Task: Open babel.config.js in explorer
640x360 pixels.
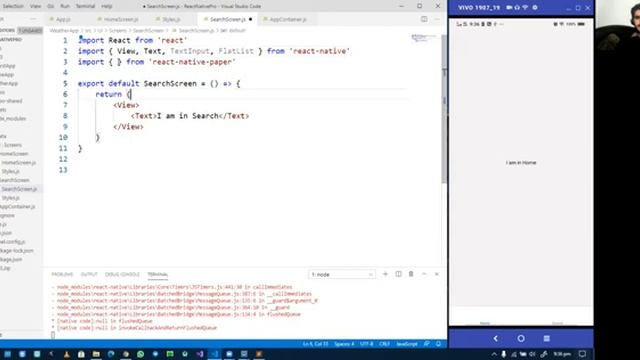Action: [x=12, y=242]
